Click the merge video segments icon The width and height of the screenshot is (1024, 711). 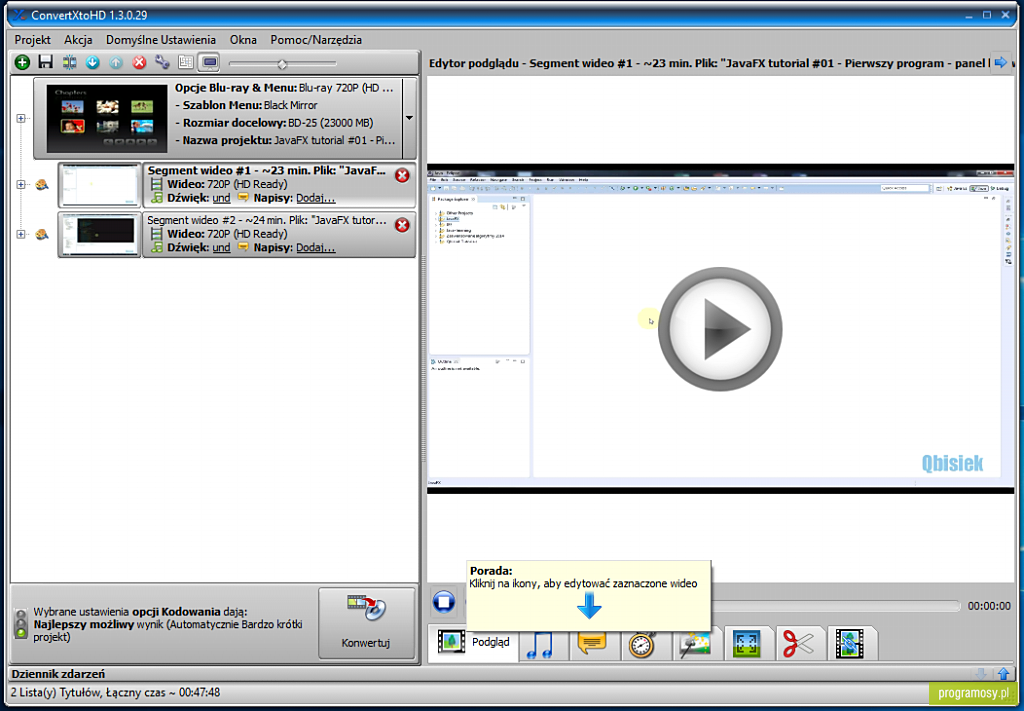pyautogui.click(x=69, y=63)
